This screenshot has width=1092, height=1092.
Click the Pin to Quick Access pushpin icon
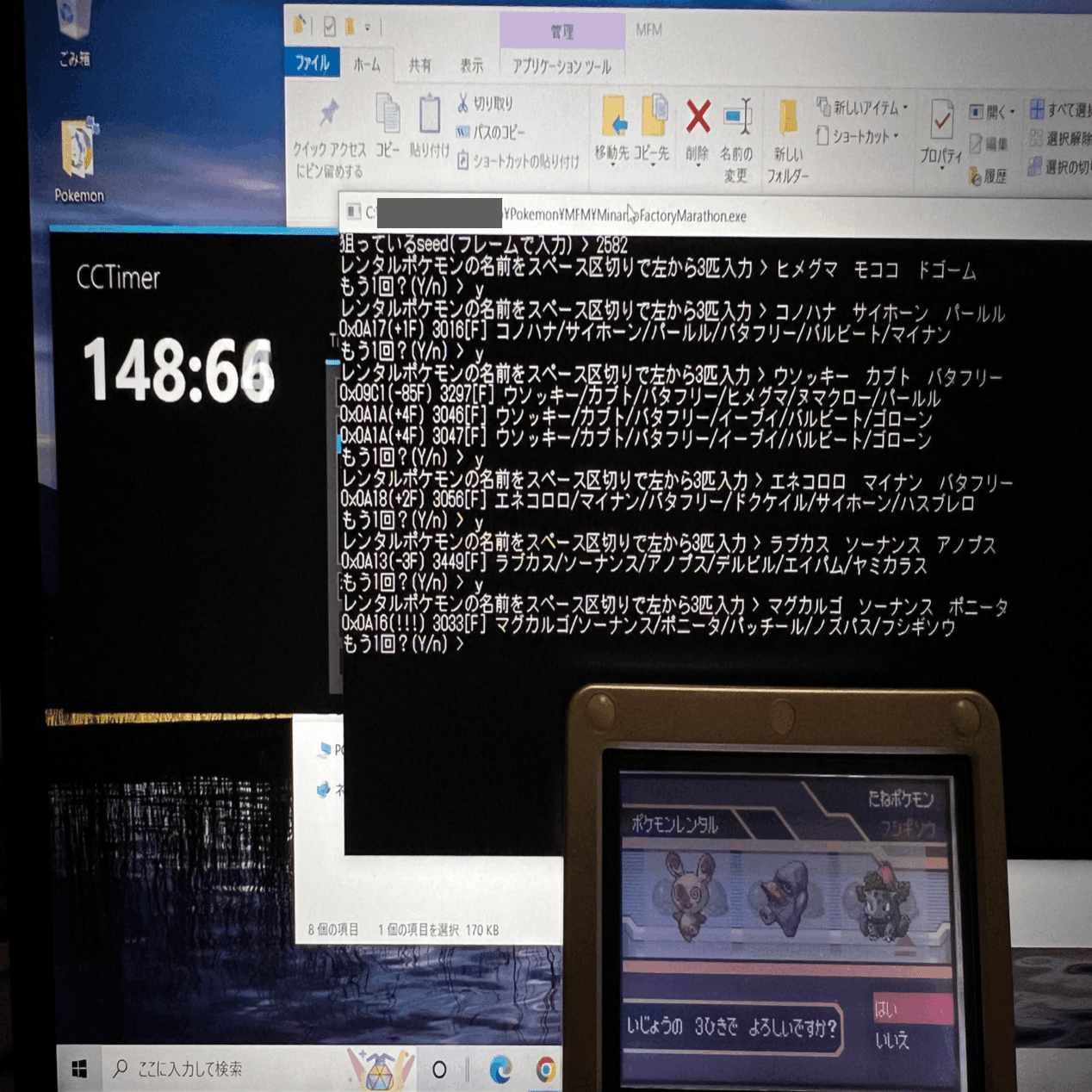329,112
